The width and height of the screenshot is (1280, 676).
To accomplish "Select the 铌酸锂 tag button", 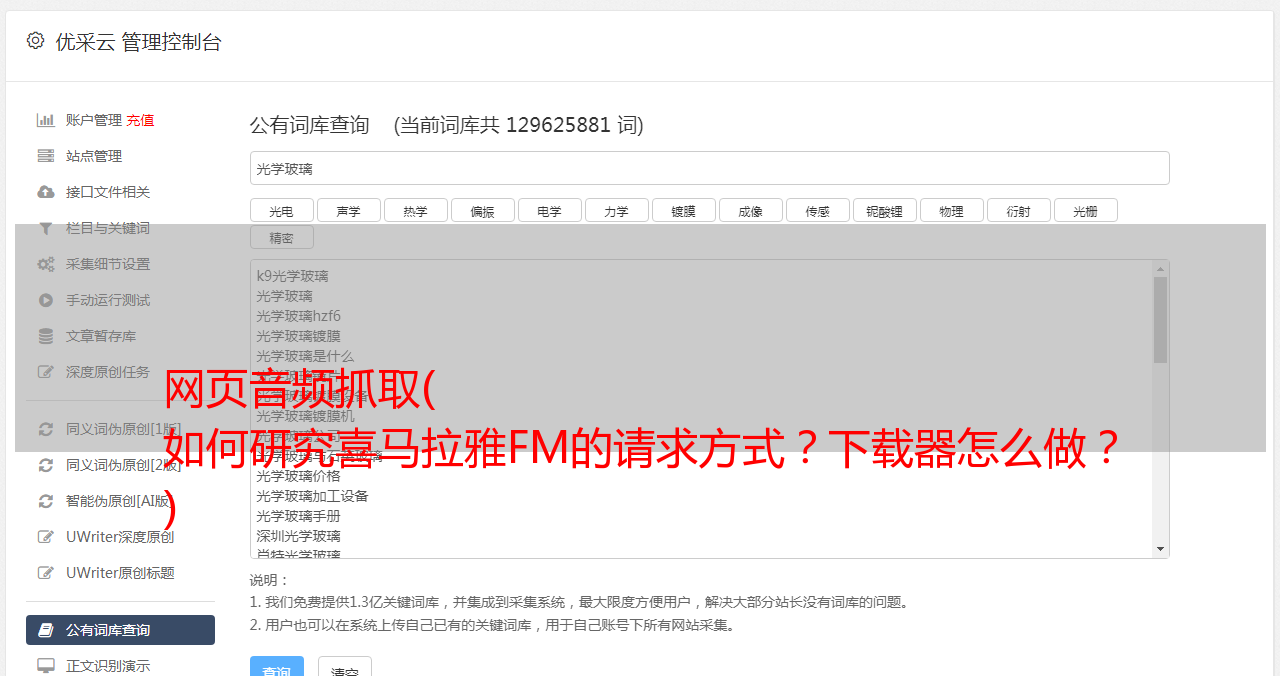I will tap(885, 210).
